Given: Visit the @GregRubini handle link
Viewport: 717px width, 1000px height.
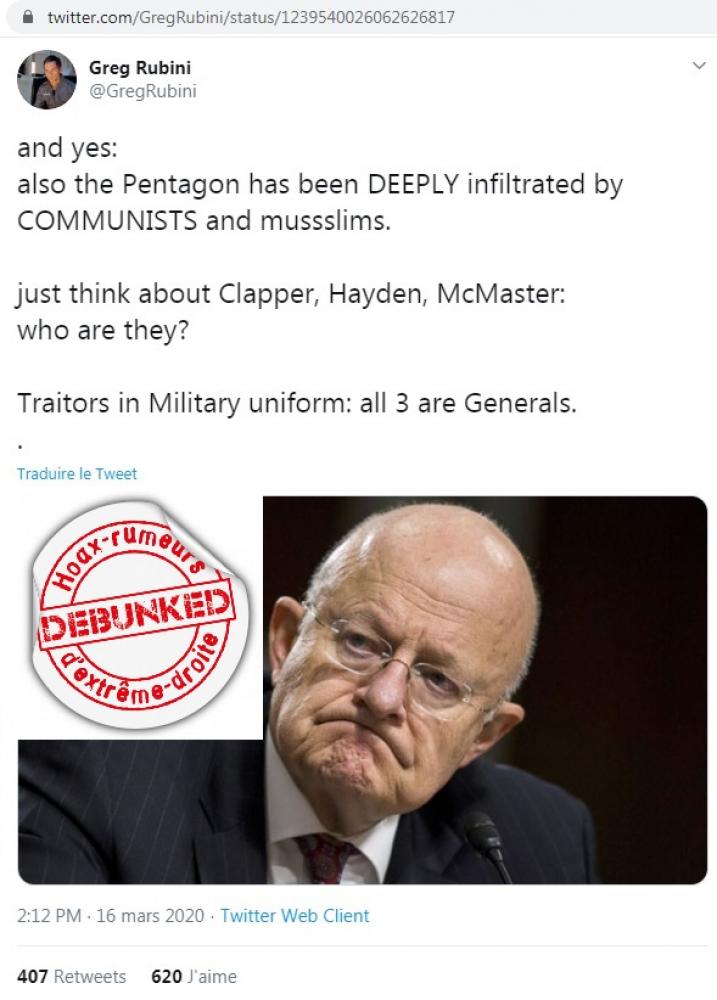Looking at the screenshot, I should pos(142,91).
